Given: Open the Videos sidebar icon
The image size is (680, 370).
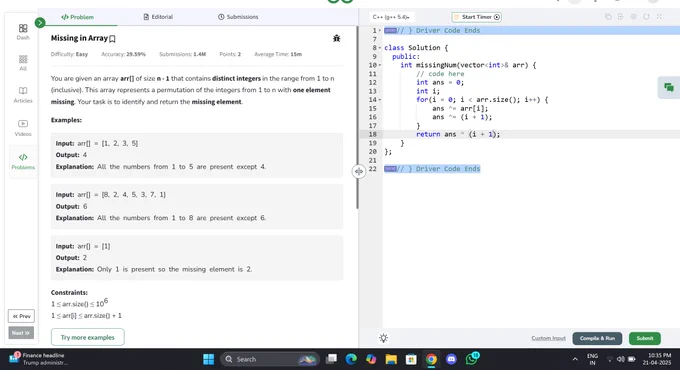Looking at the screenshot, I should [23, 128].
